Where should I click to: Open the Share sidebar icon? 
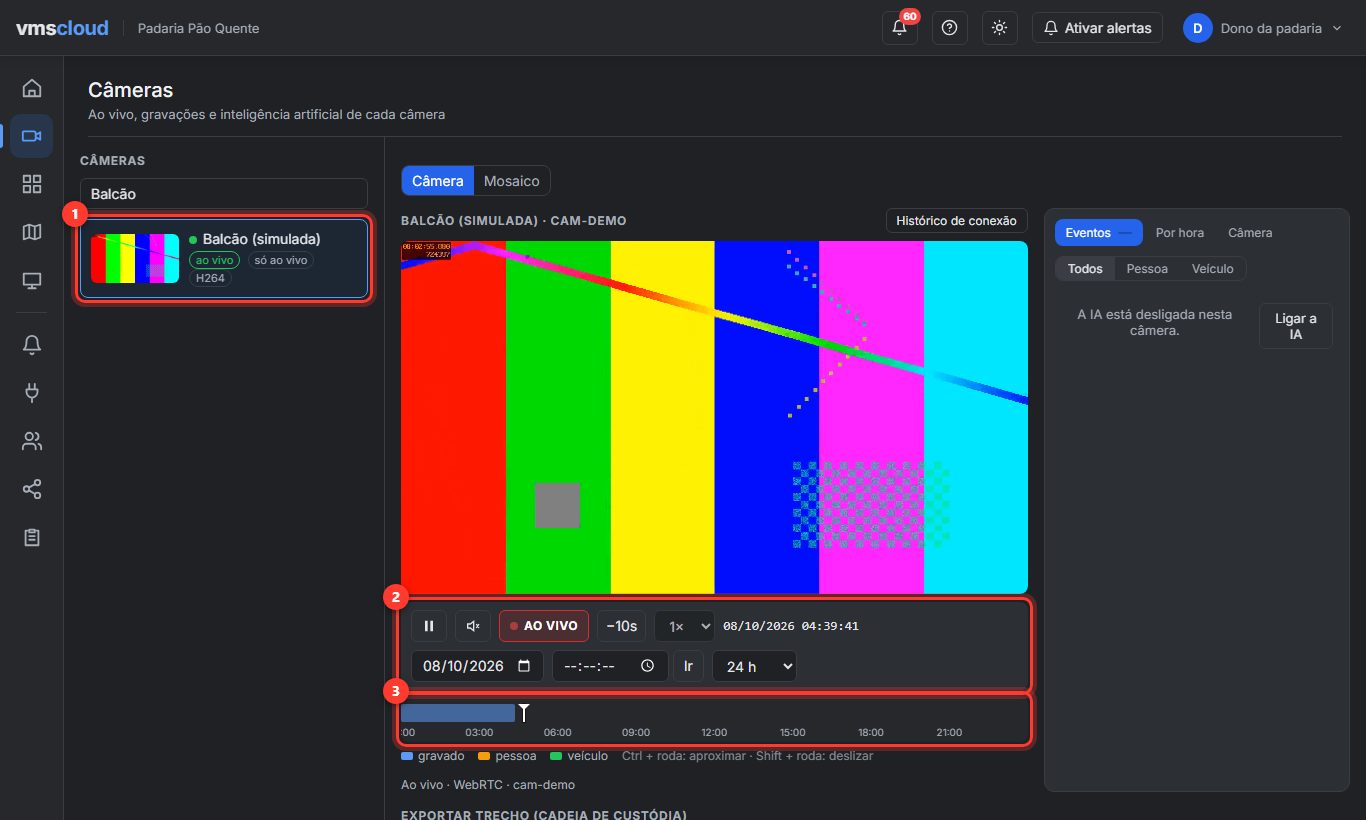coord(32,489)
